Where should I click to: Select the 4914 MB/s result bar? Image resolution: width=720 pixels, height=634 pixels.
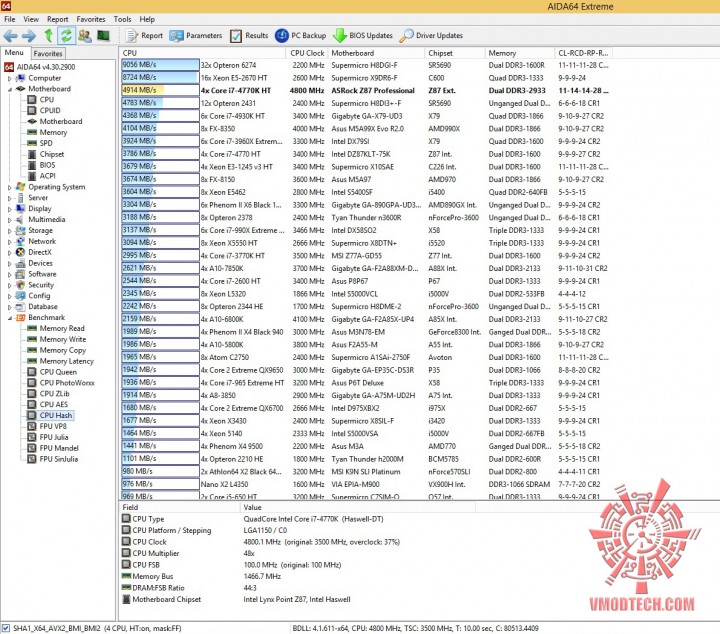[160, 90]
